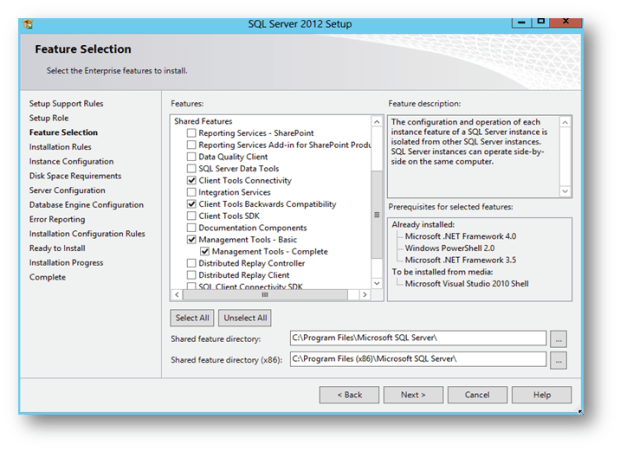The height and width of the screenshot is (451, 620).
Task: Open the Server Configuration step
Action: click(x=66, y=190)
